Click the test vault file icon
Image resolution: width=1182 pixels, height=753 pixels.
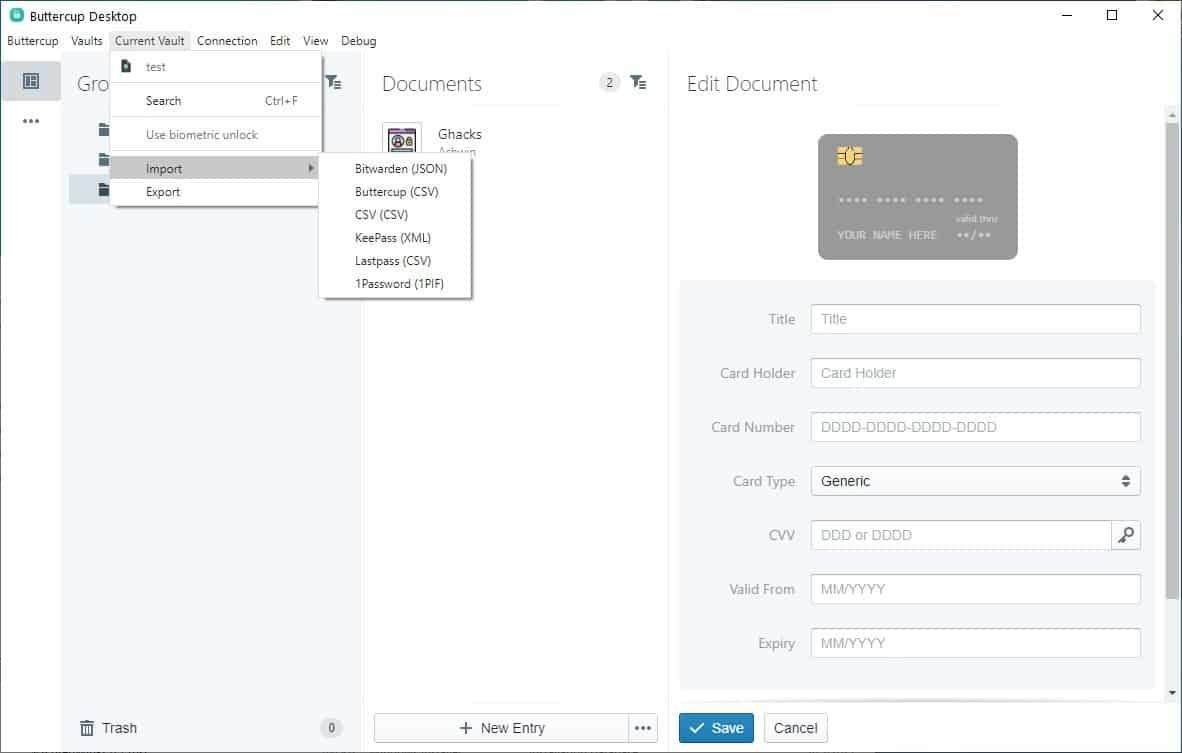[126, 66]
